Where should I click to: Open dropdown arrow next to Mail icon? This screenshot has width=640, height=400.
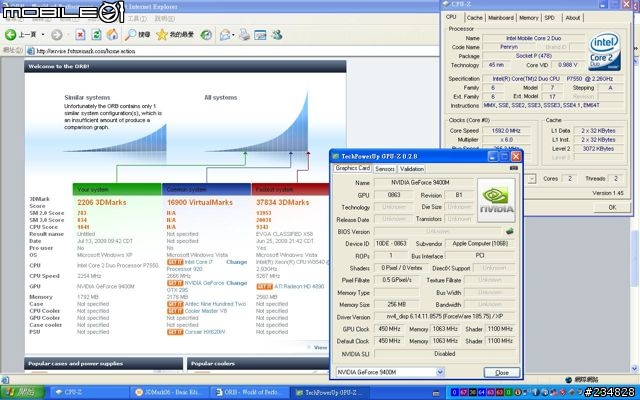point(233,35)
